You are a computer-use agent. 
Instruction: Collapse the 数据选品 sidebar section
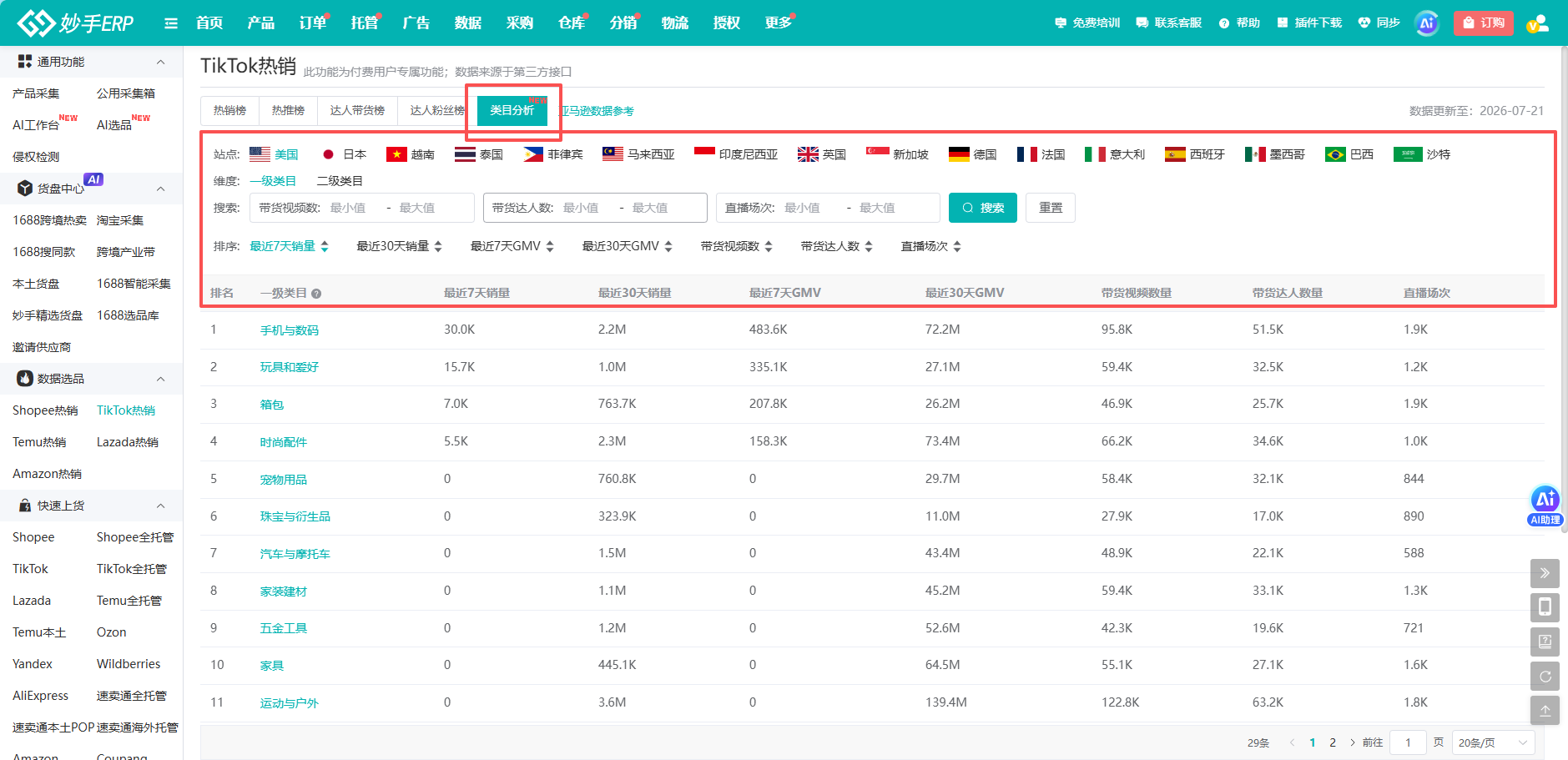(x=161, y=379)
